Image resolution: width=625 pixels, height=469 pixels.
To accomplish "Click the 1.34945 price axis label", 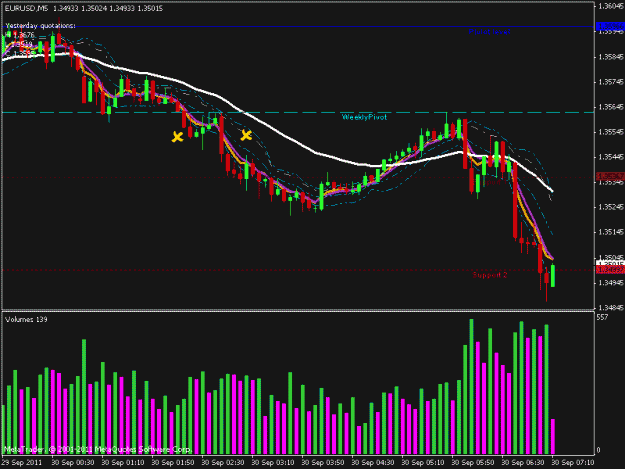I will [x=611, y=283].
